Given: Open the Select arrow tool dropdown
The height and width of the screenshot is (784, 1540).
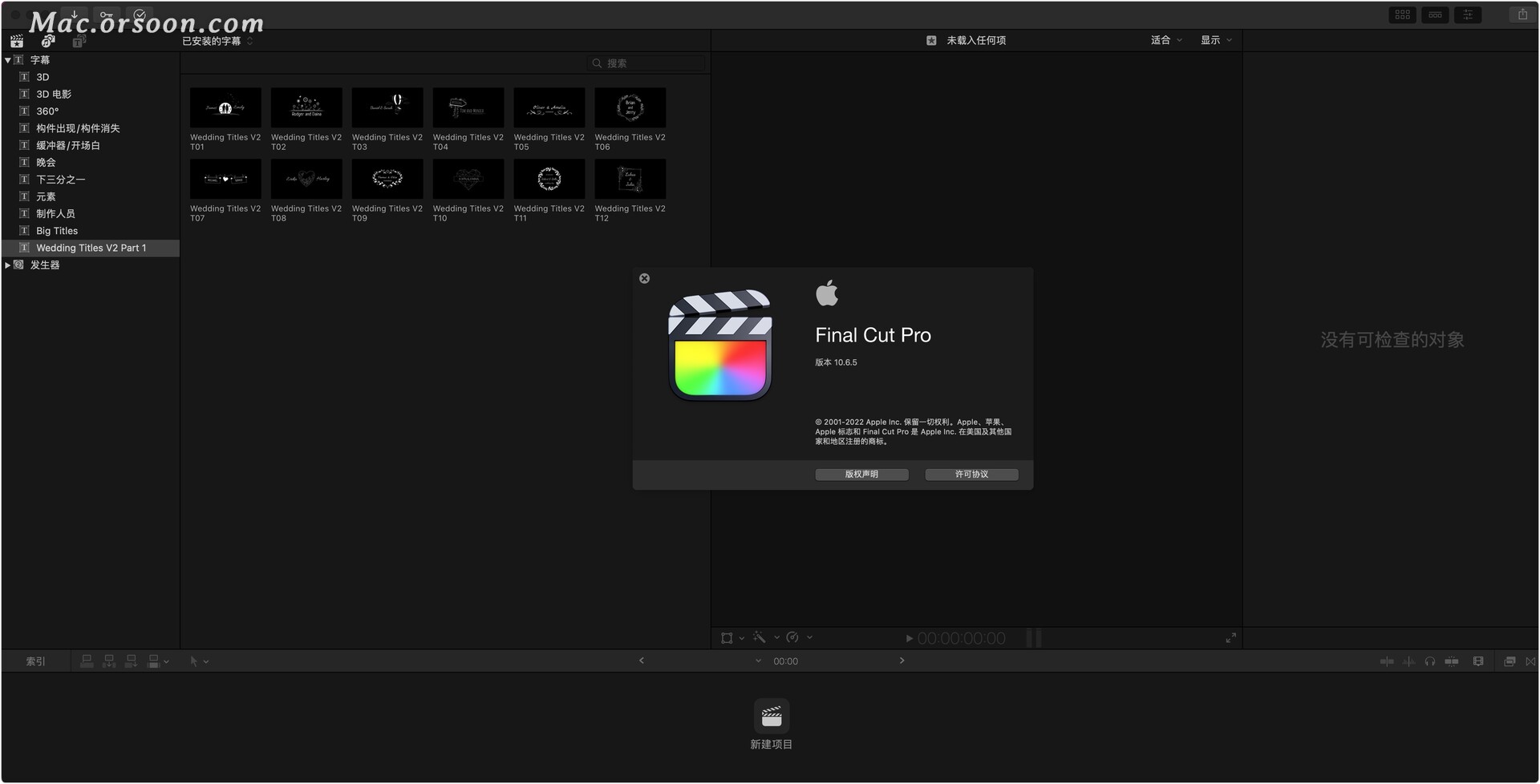Looking at the screenshot, I should [198, 661].
